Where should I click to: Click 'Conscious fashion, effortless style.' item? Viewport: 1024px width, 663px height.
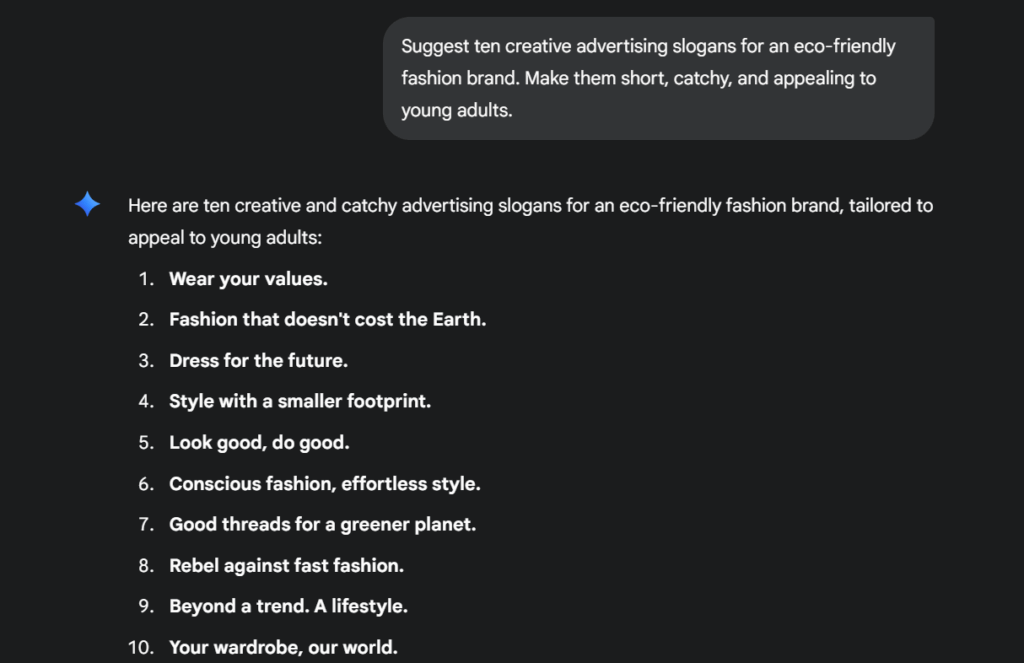click(324, 484)
